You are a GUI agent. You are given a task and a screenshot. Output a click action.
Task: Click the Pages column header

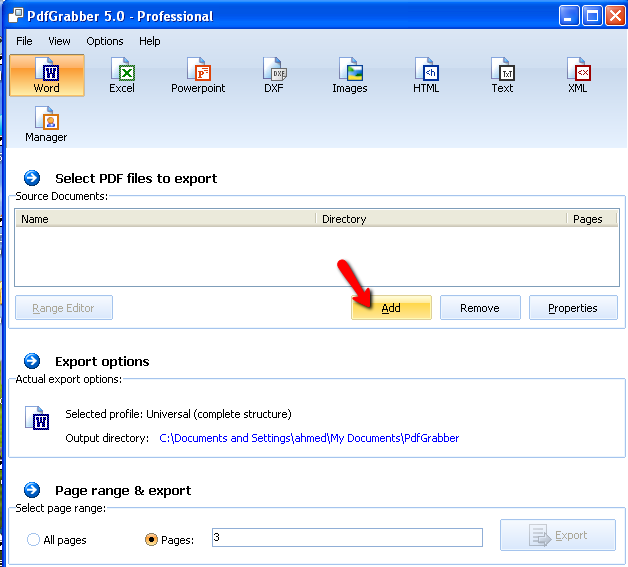[592, 219]
